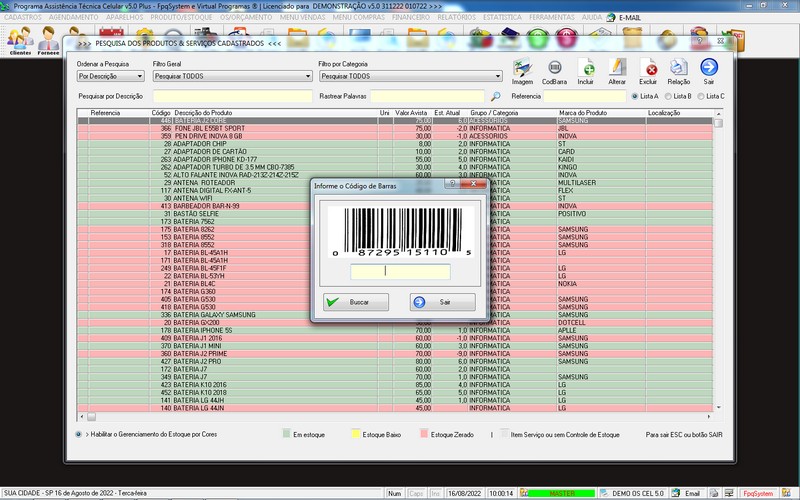
Task: Click the FpqSystem link in status bar
Action: (x=758, y=493)
